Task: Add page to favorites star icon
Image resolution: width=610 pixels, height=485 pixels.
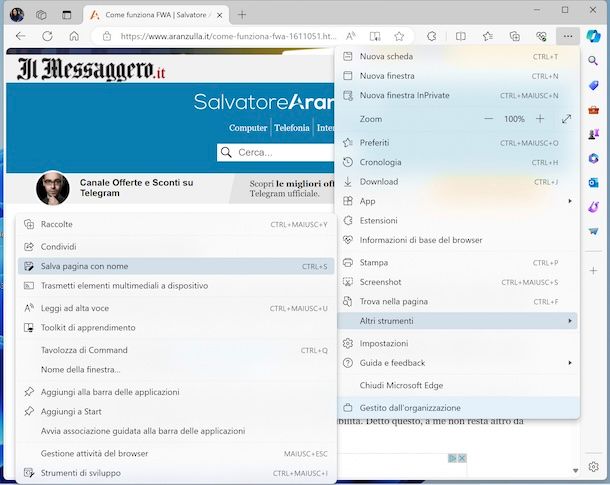Action: click(399, 36)
